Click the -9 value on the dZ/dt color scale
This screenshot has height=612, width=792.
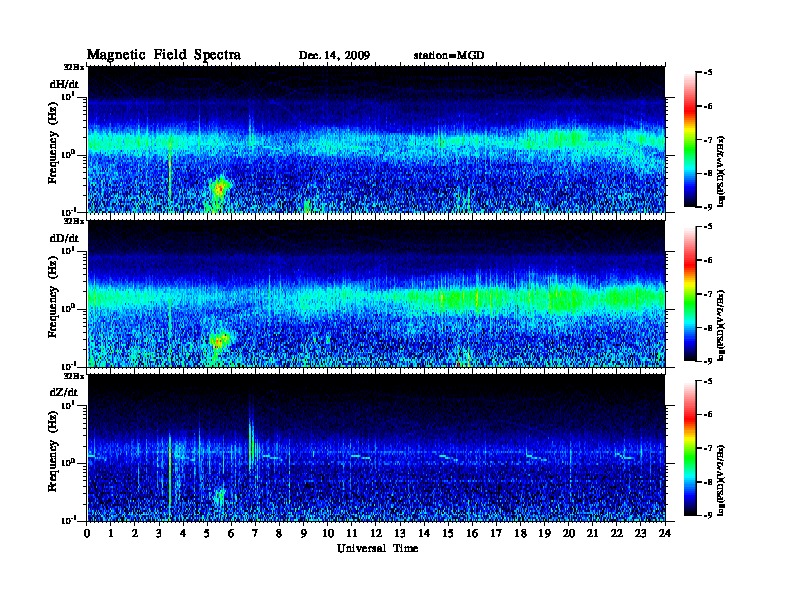click(x=708, y=515)
